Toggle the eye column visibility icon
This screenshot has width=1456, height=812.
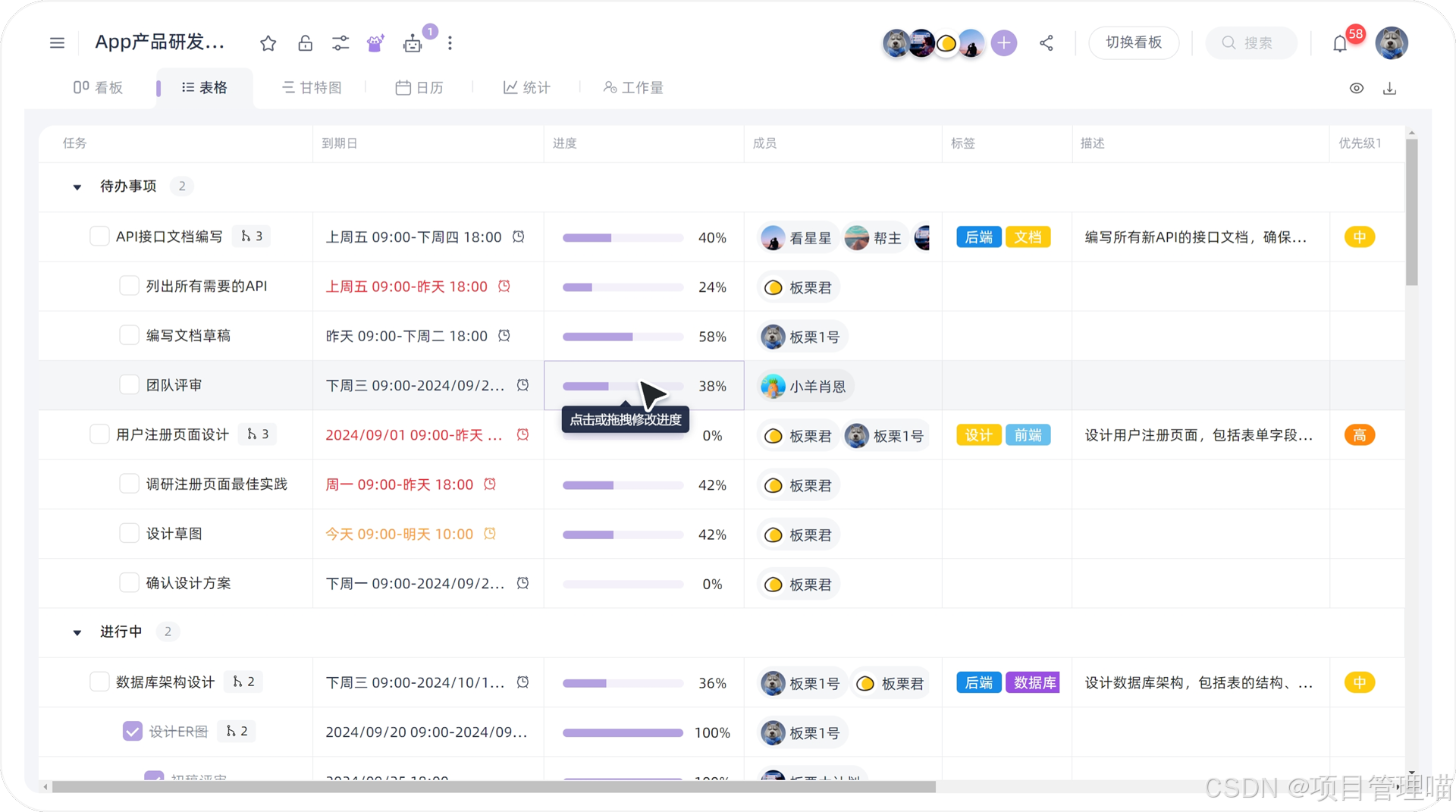[1357, 89]
